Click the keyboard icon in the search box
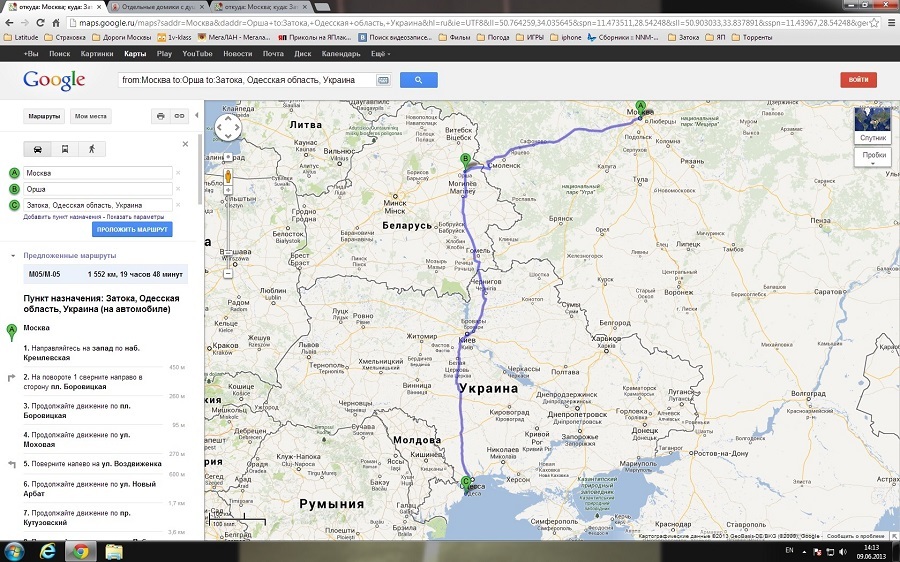 (x=383, y=80)
